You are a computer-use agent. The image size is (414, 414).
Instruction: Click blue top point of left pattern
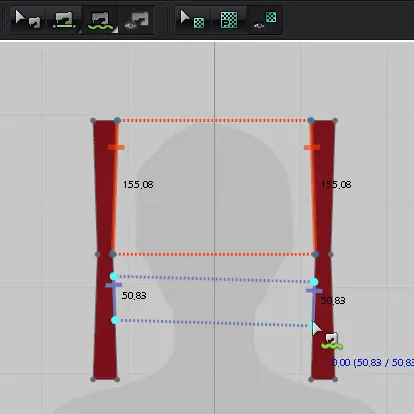pyautogui.click(x=117, y=120)
